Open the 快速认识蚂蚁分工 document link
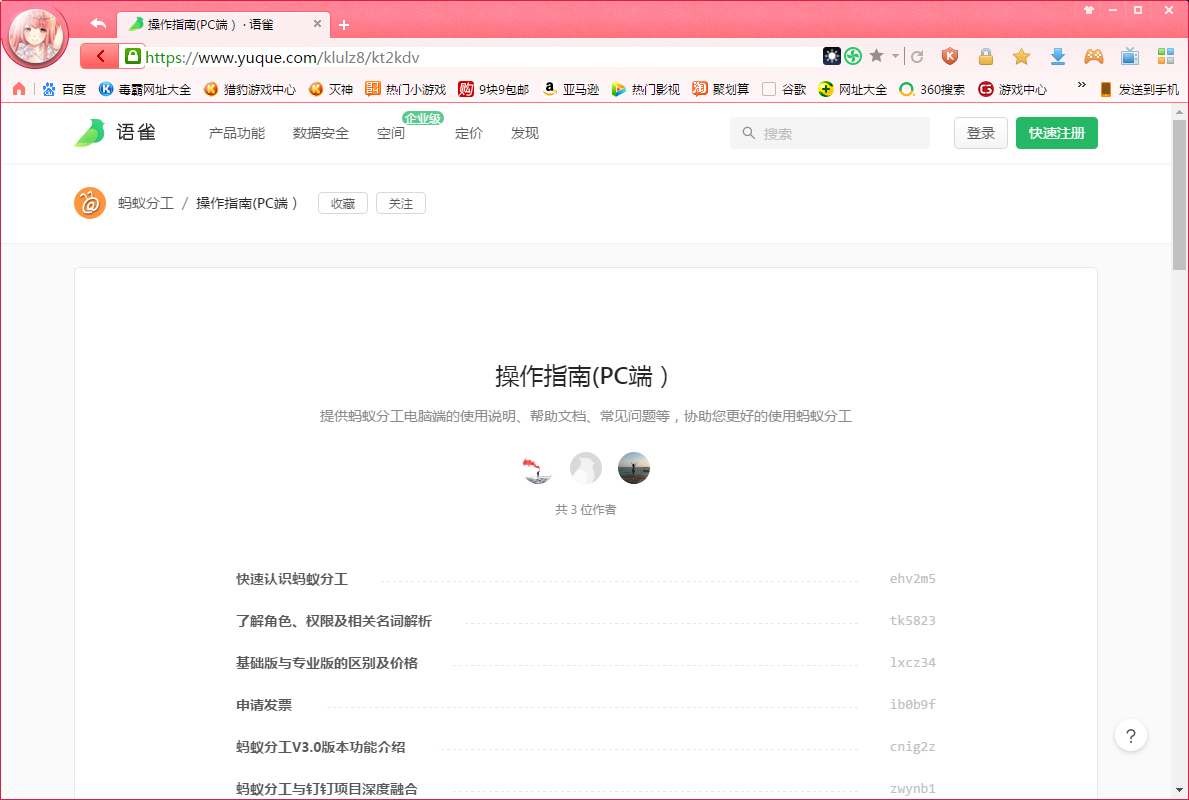This screenshot has height=800, width=1189. click(x=291, y=578)
